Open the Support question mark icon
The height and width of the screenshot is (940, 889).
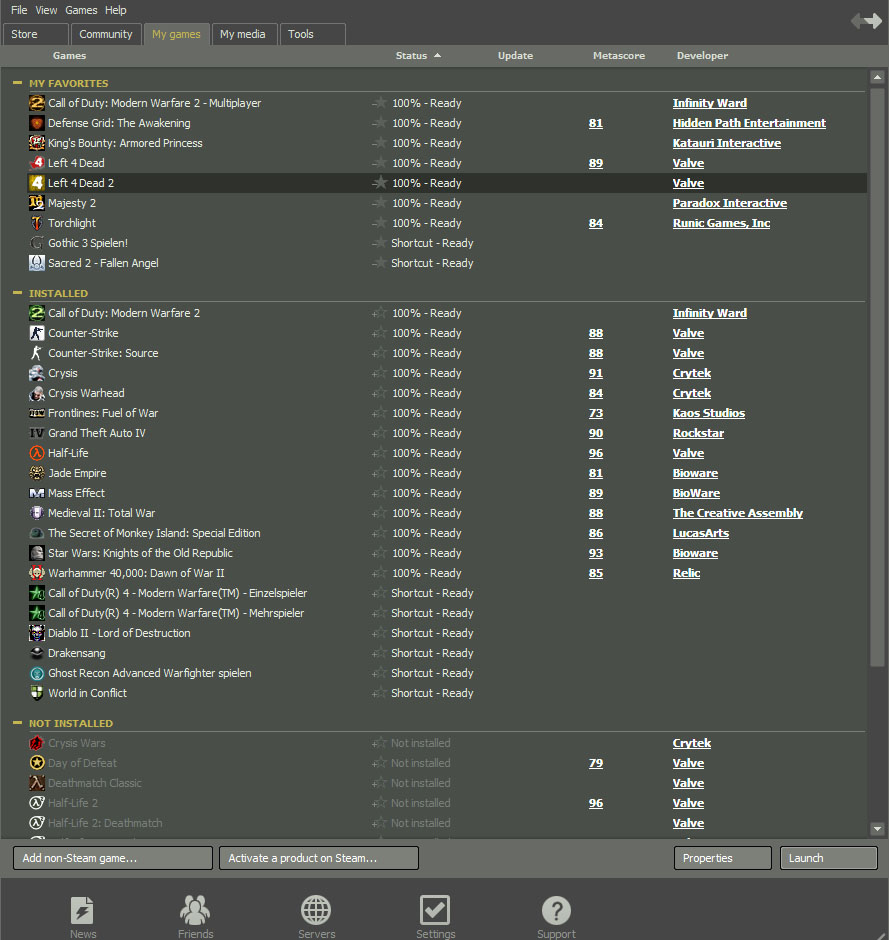point(556,911)
